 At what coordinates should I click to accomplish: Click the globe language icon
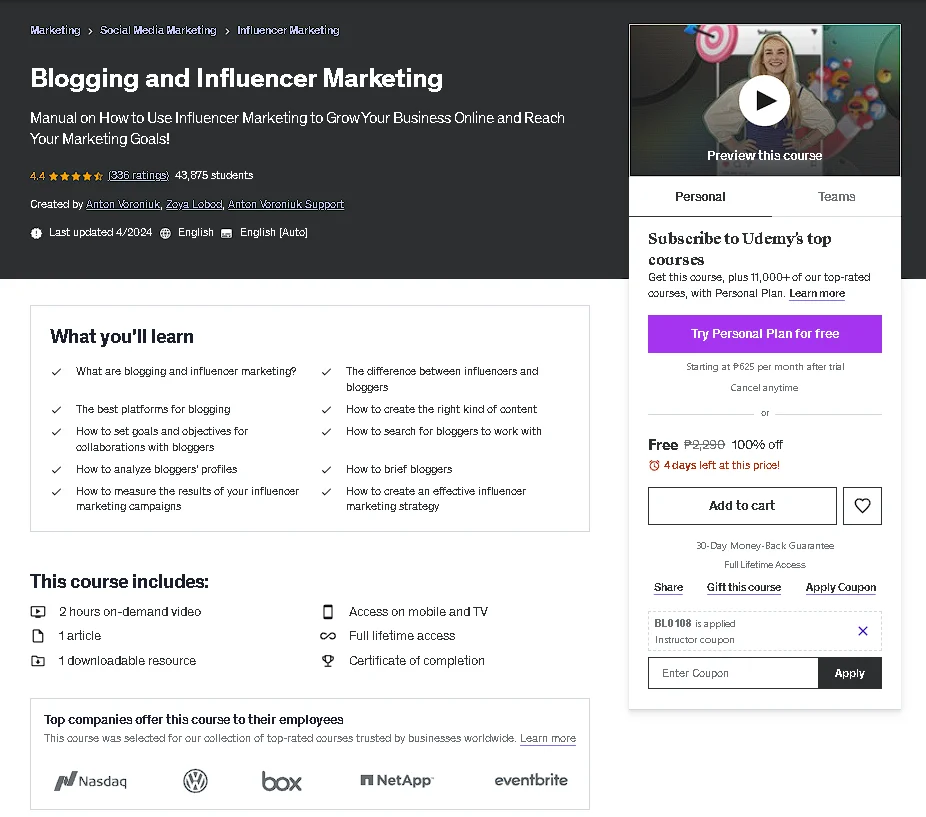[x=165, y=233]
